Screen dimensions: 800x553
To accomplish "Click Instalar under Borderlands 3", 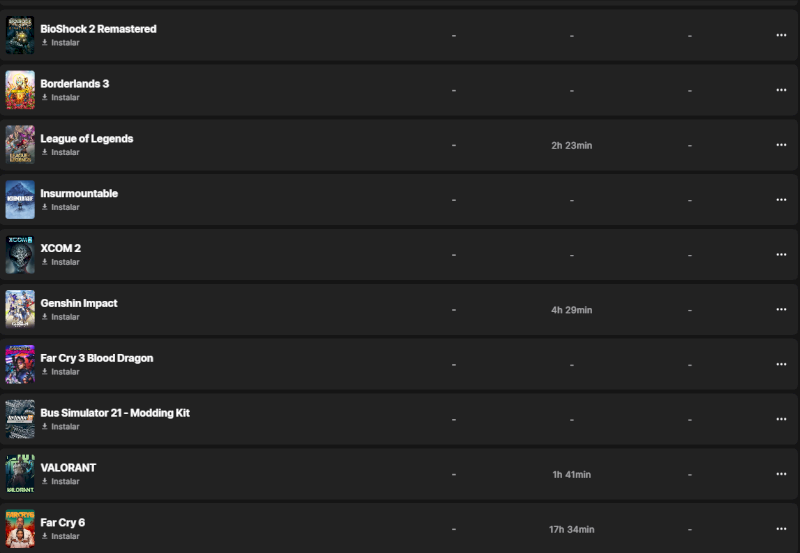I will point(64,98).
